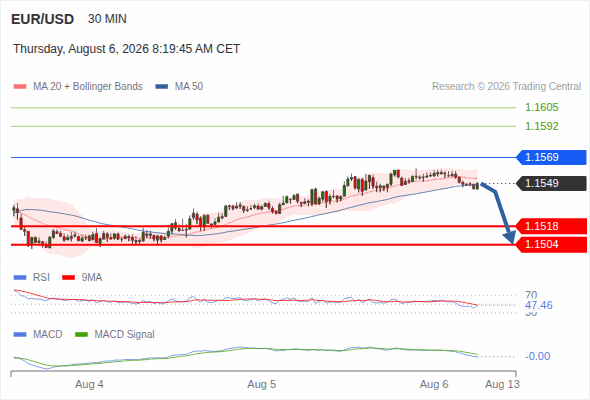Click the 30 MIN timeframe label
This screenshot has height=400, width=590.
pos(107,19)
